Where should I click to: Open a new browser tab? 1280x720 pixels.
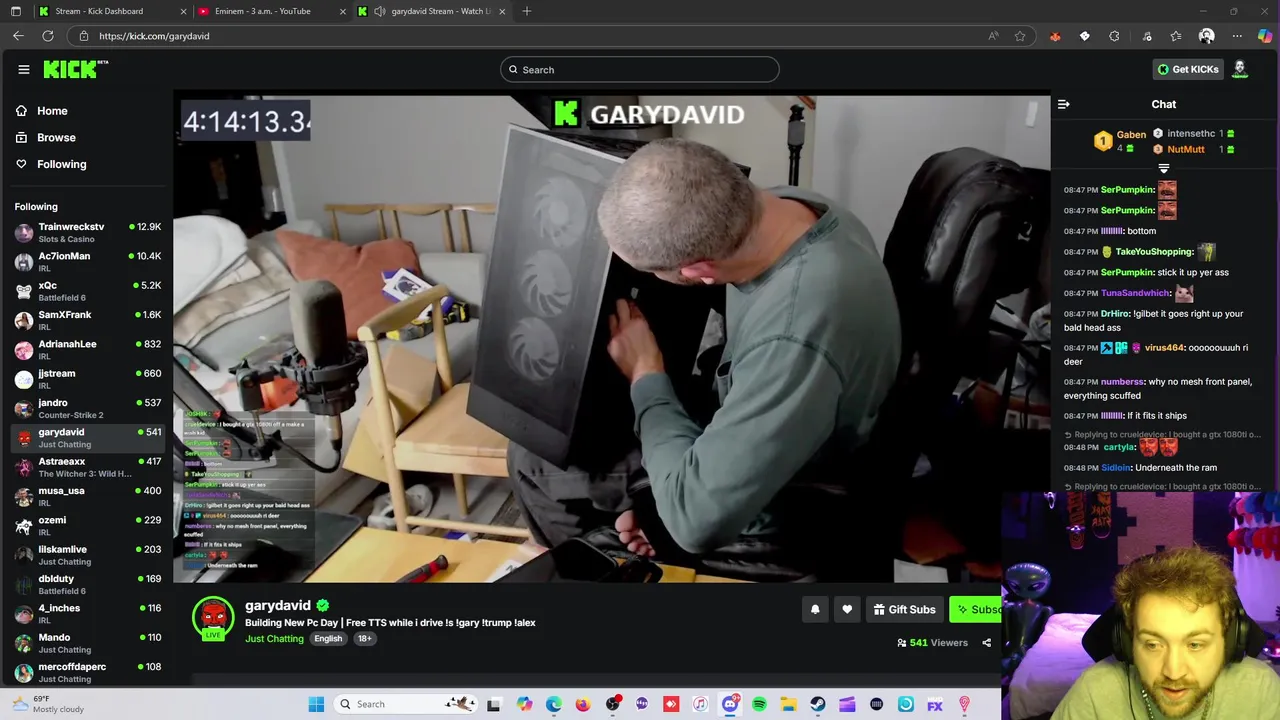click(527, 11)
